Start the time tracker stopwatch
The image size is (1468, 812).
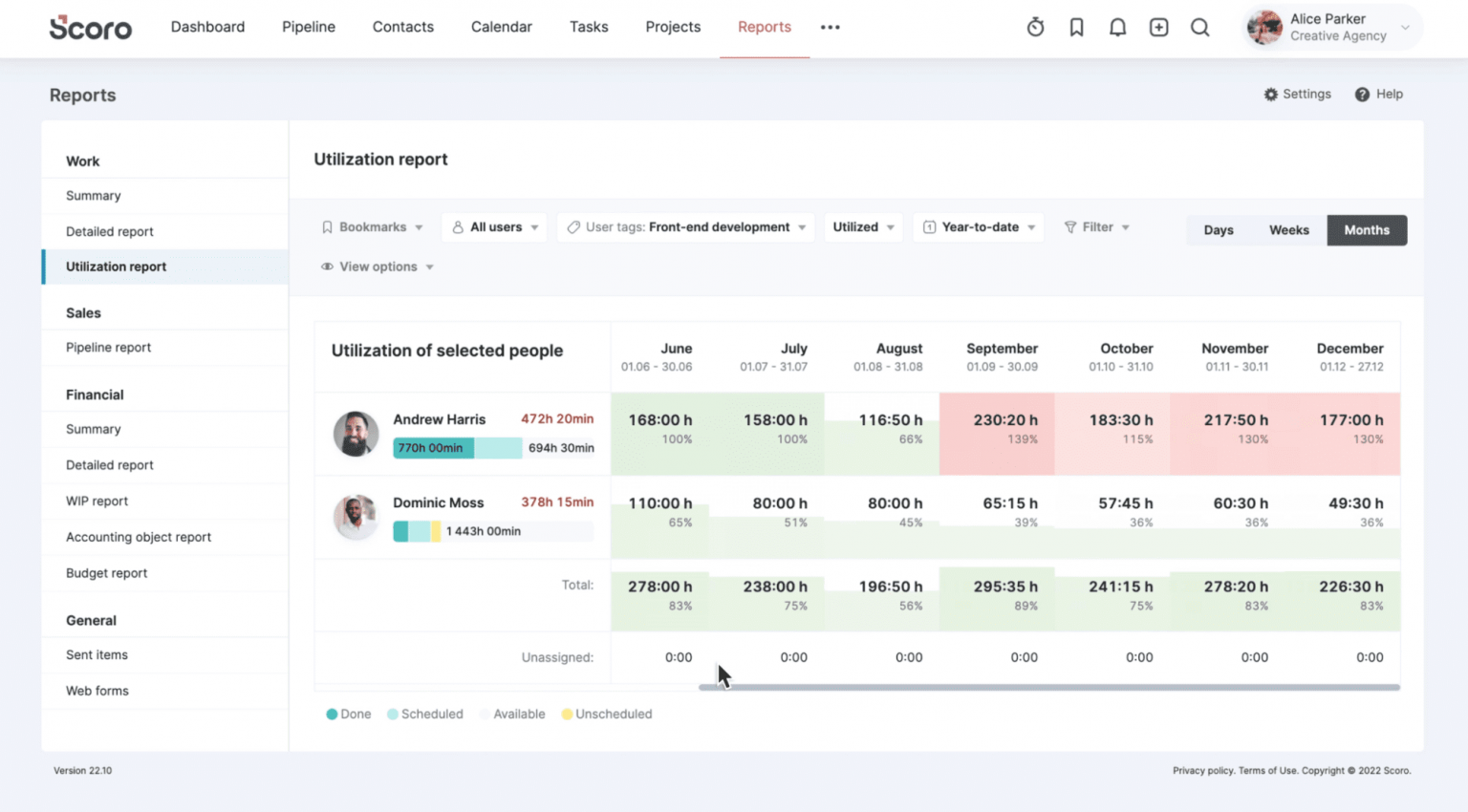click(1035, 27)
